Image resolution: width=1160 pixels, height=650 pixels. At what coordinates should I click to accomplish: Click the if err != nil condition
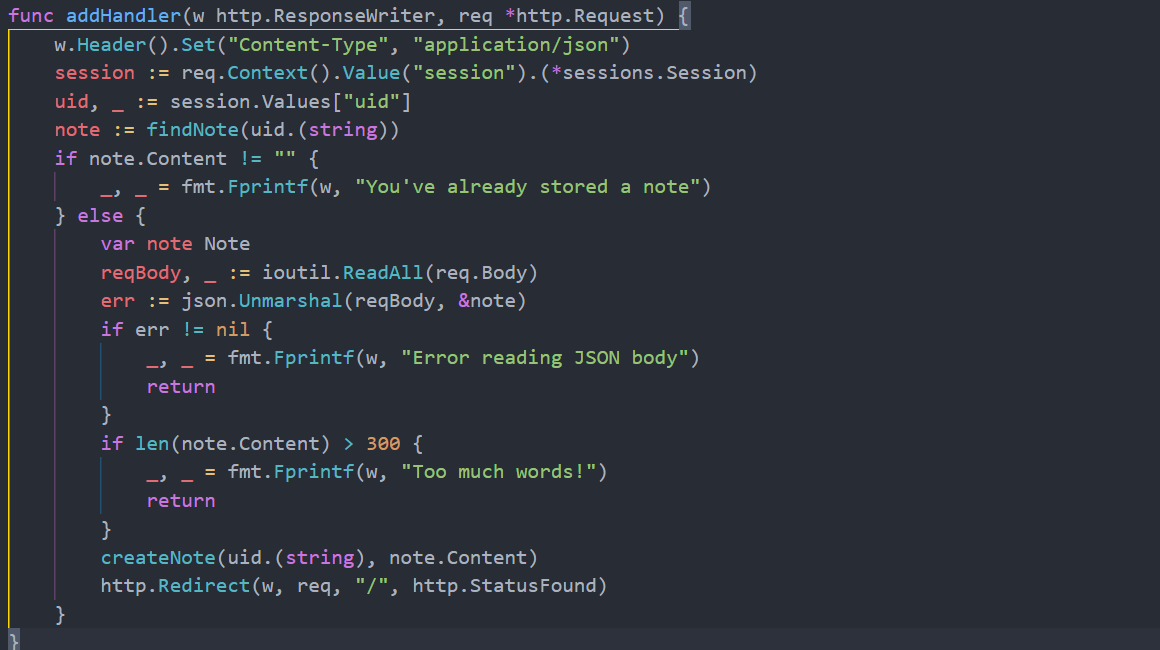(175, 330)
